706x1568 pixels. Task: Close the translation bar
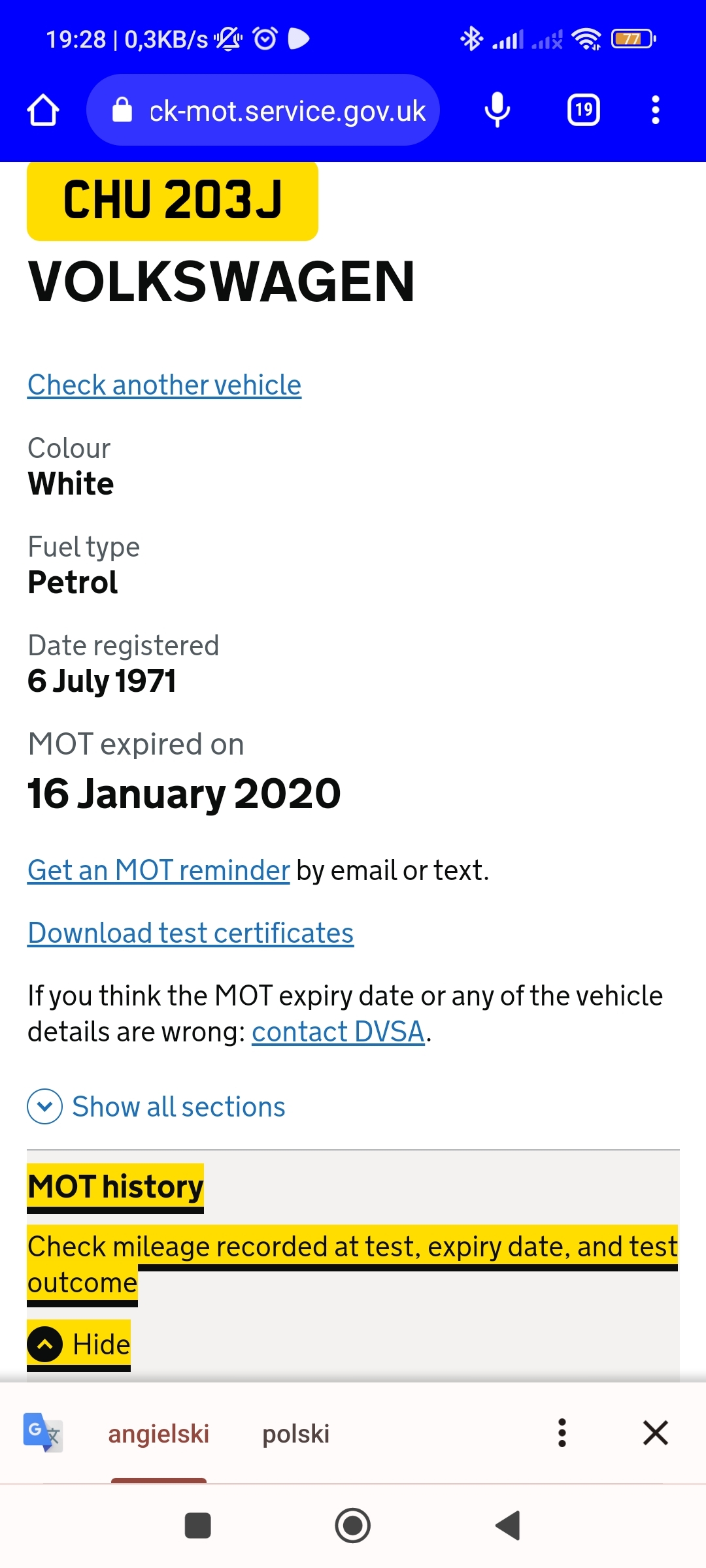coord(655,1433)
